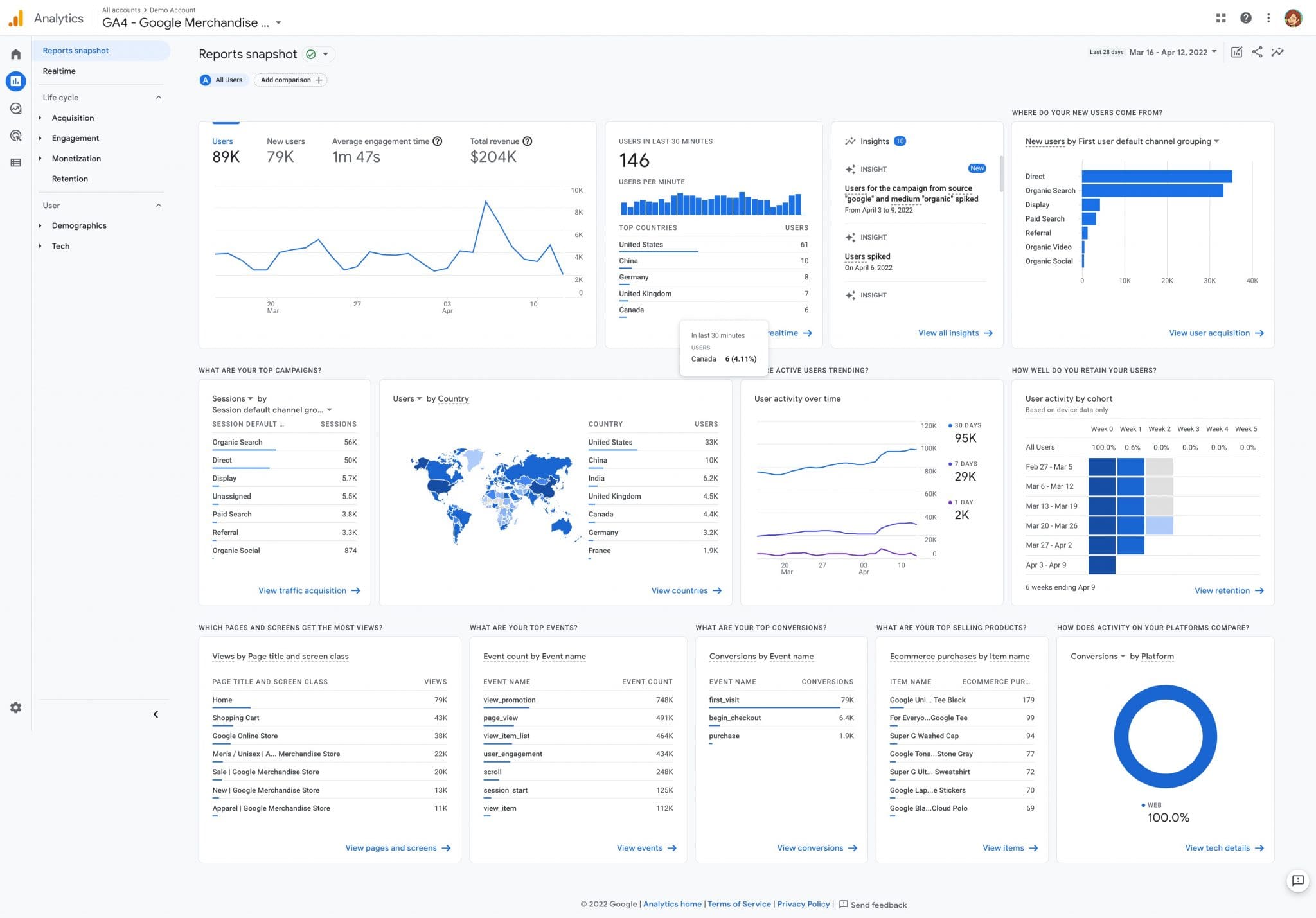Click the Send feedback chat icon bottom right

(1299, 881)
